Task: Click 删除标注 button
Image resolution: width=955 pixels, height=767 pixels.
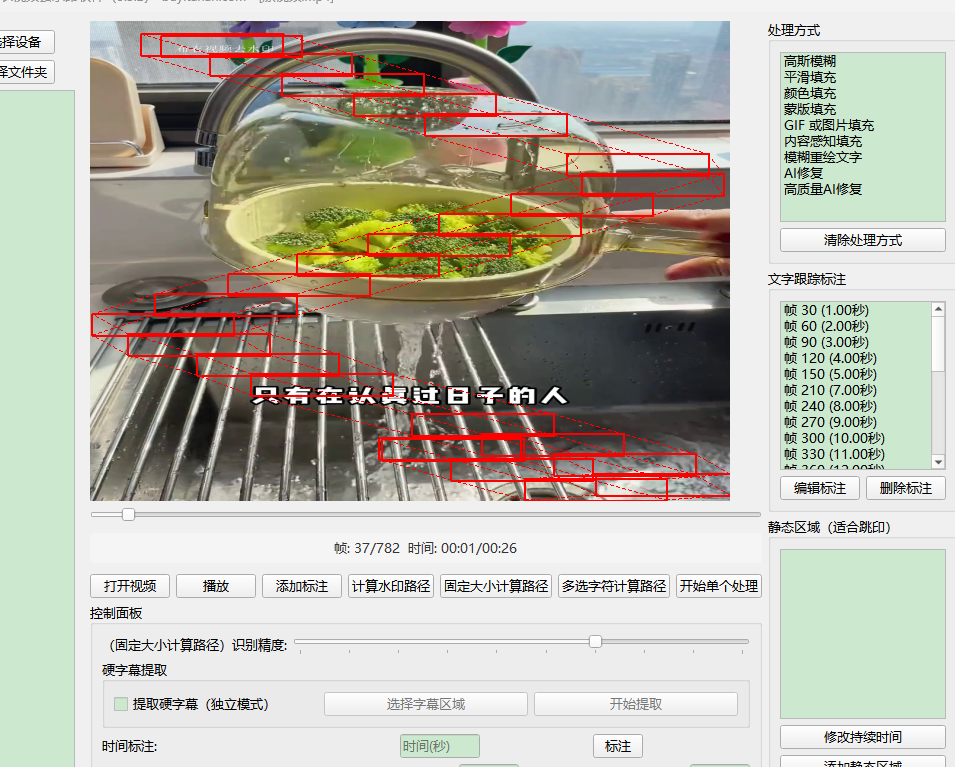Action: pos(906,488)
